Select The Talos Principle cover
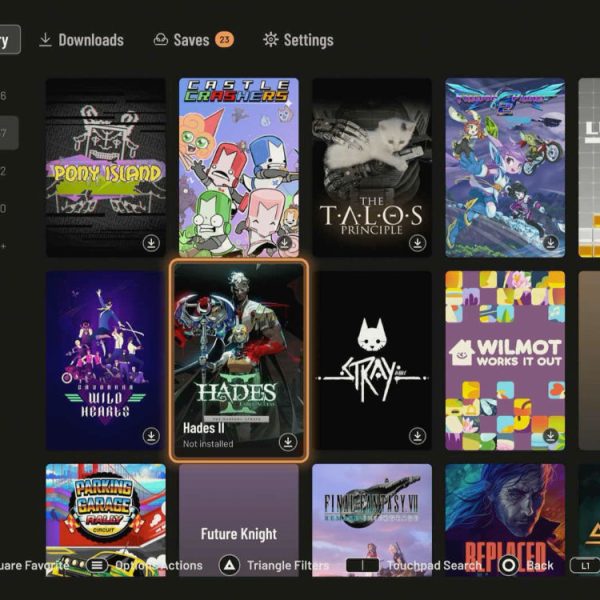Viewport: 600px width, 600px height. pos(372,167)
